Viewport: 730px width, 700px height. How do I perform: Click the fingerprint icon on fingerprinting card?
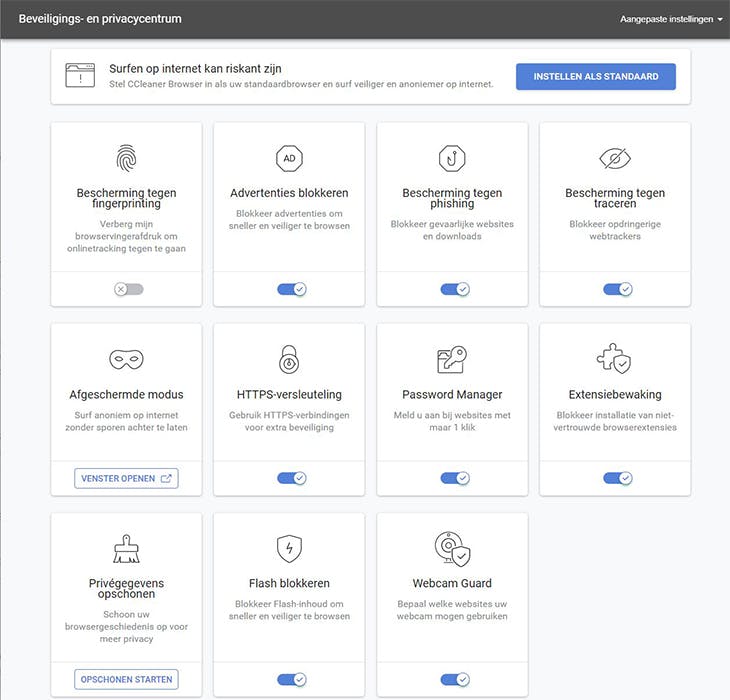tap(126, 158)
